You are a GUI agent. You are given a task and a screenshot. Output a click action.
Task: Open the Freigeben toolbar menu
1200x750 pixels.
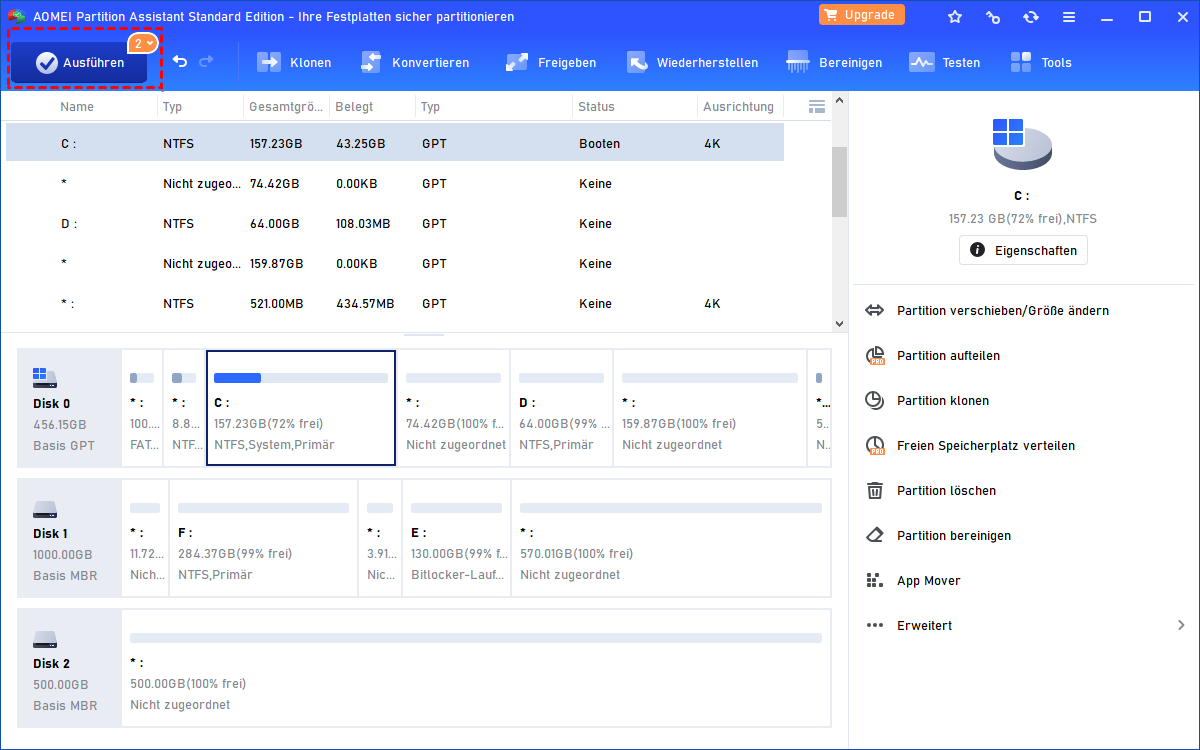(x=550, y=62)
